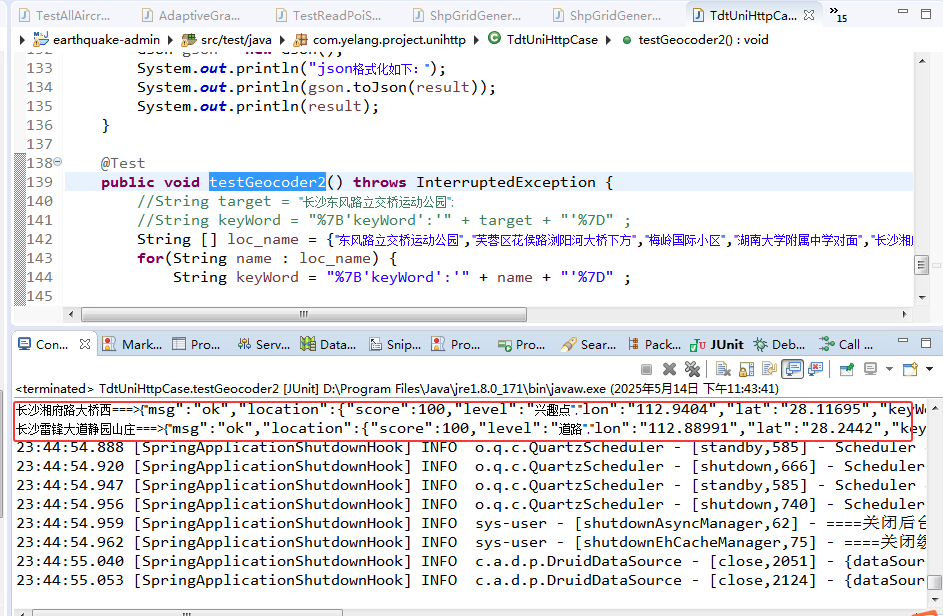This screenshot has width=943, height=616.
Task: Click the editor horizontal scrollbar right arrow
Action: click(x=905, y=314)
